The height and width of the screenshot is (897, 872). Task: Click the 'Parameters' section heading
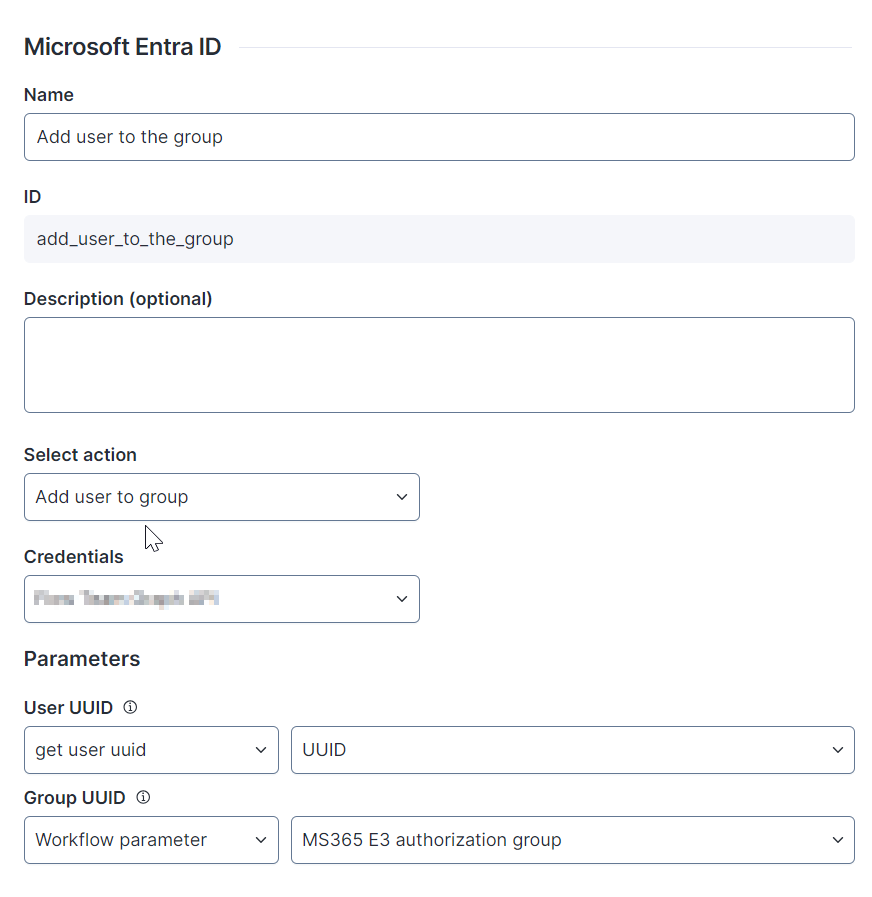click(x=82, y=659)
